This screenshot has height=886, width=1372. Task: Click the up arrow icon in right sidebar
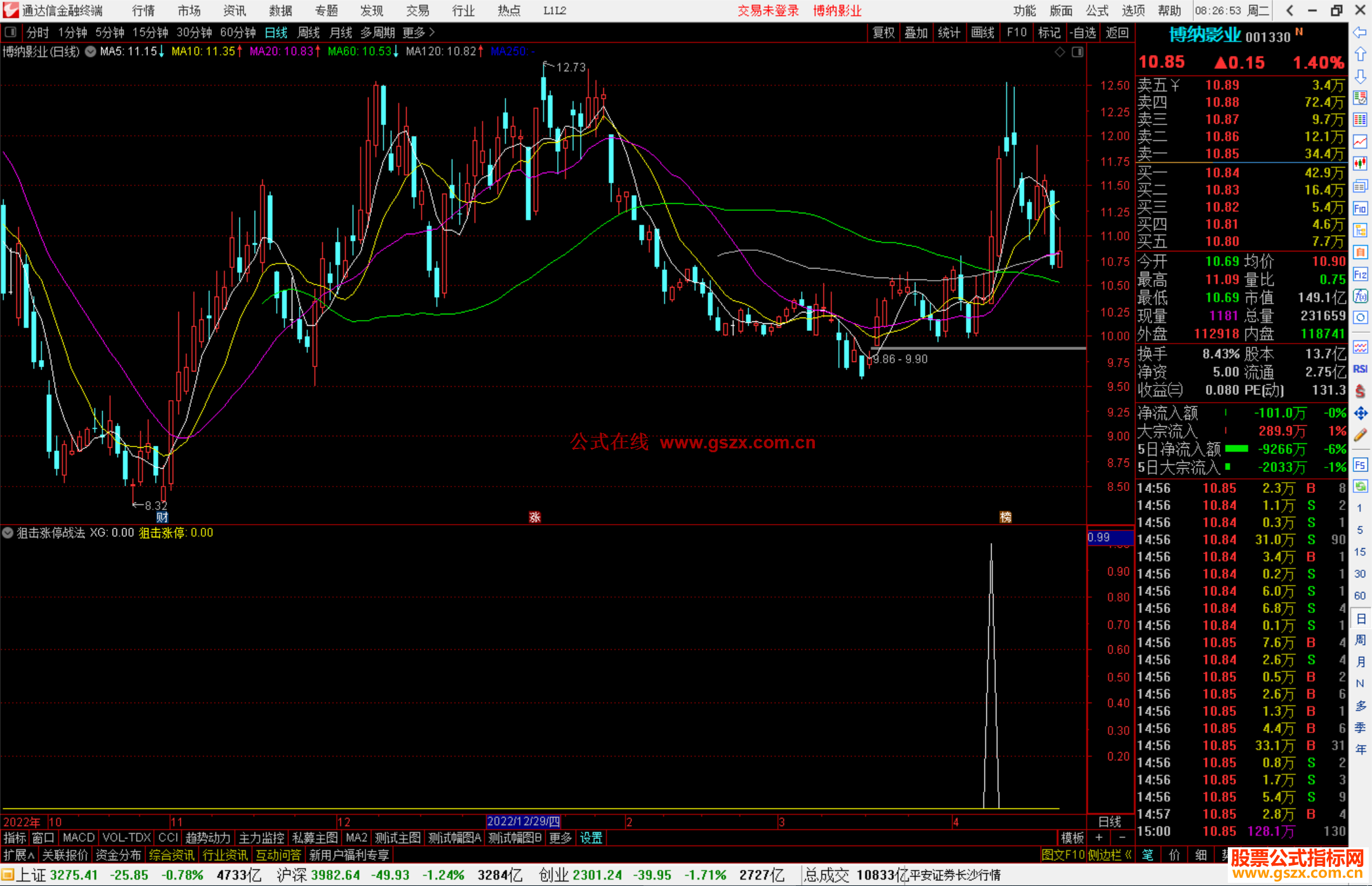pyautogui.click(x=1360, y=55)
